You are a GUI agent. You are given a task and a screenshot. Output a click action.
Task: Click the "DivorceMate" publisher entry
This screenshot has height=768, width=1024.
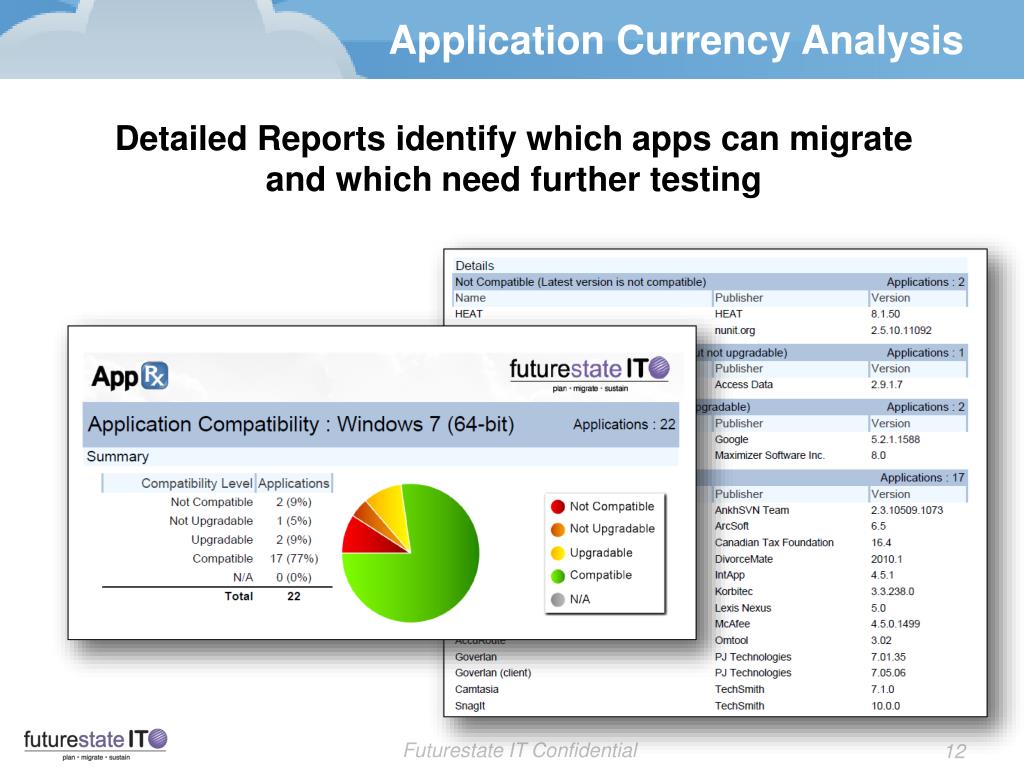744,559
